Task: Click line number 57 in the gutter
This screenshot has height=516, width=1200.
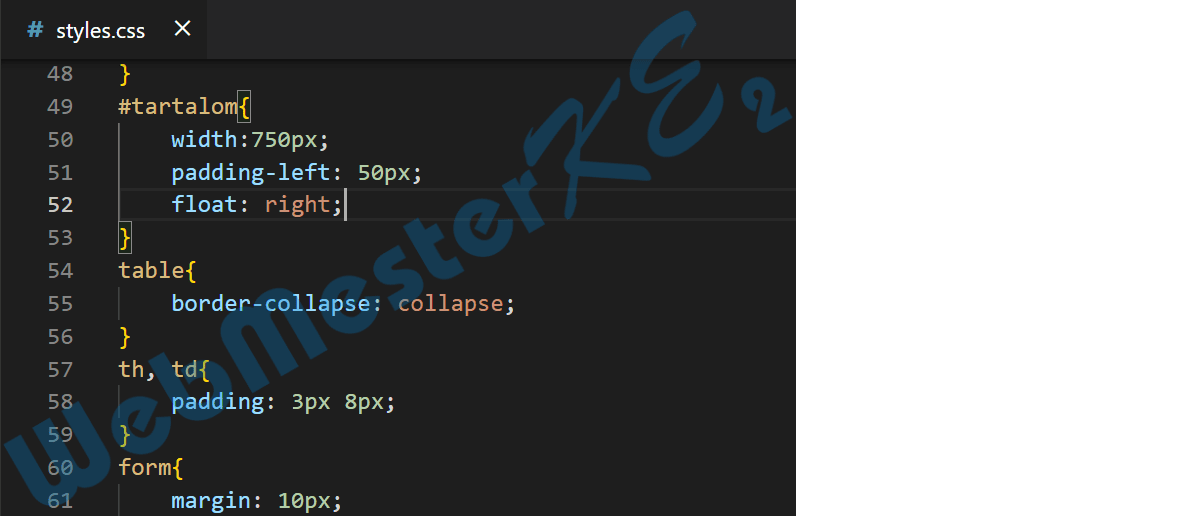Action: (x=60, y=369)
